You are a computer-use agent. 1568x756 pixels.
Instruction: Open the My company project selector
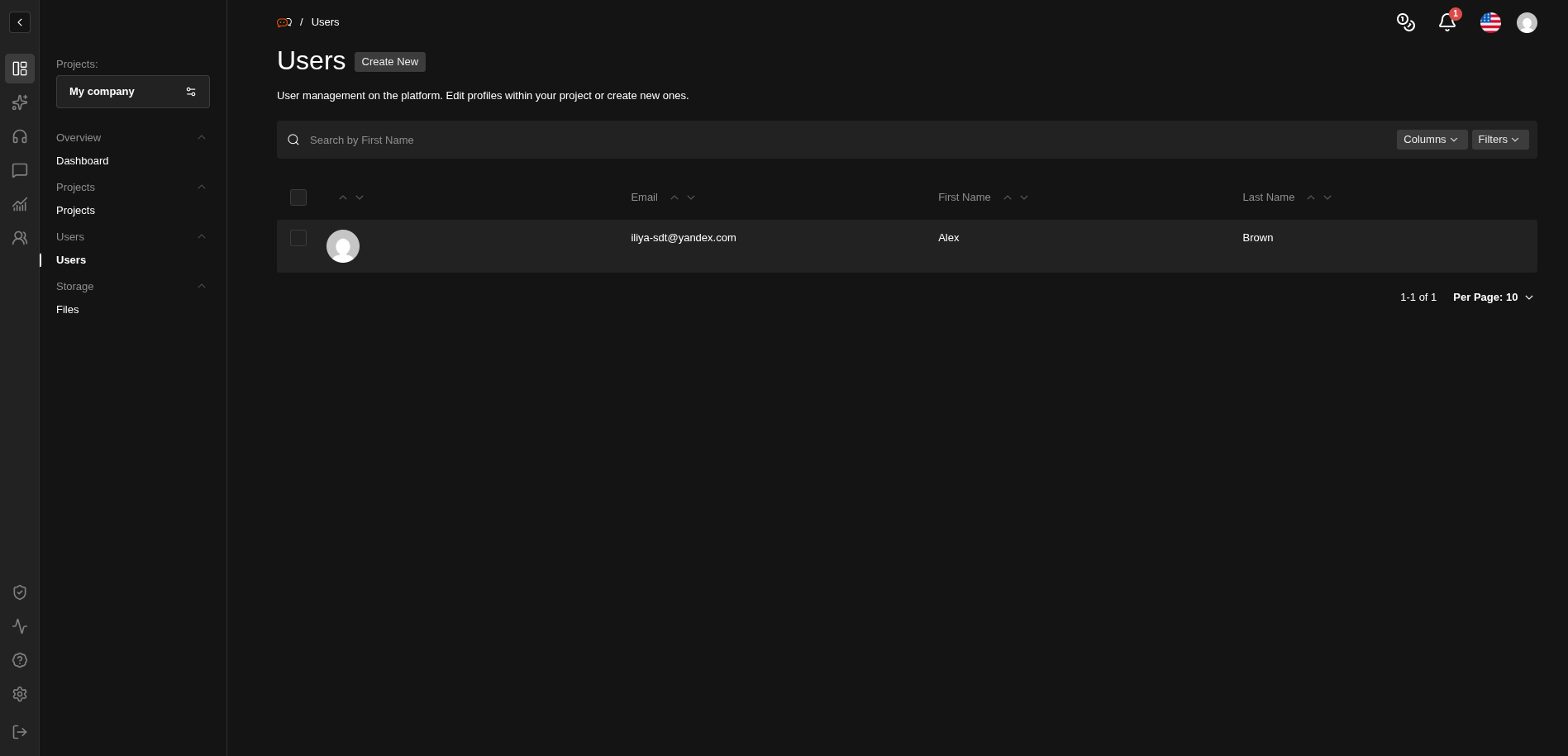pos(133,92)
